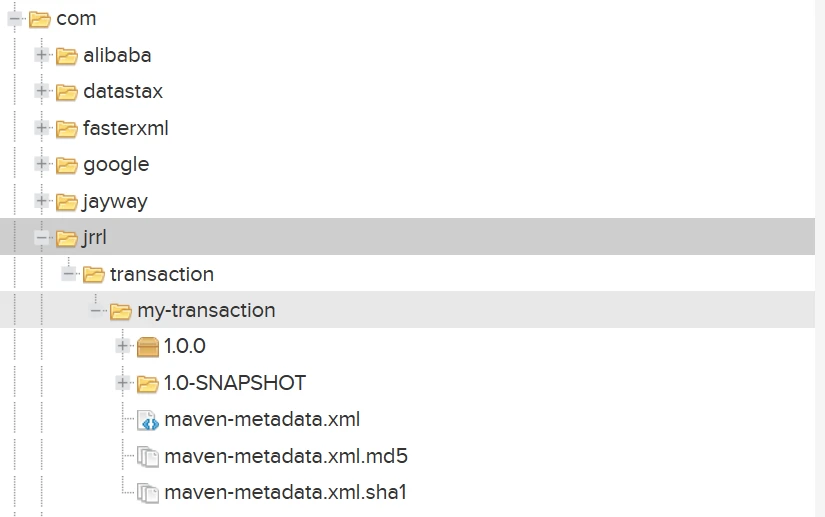Collapse the my-transaction folder node
Image resolution: width=825 pixels, height=517 pixels.
tap(96, 310)
